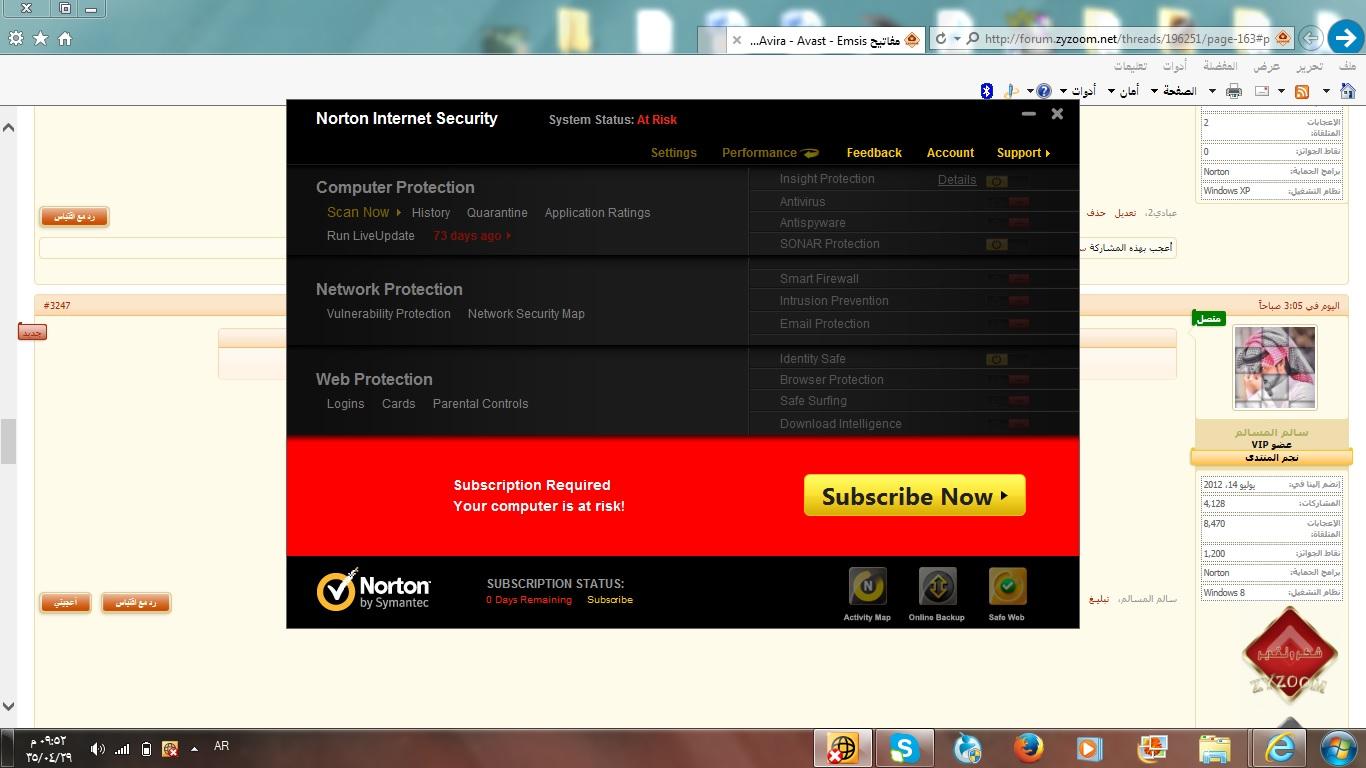1366x768 pixels.
Task: Select the Avira - Avast browser tab
Action: [x=824, y=40]
